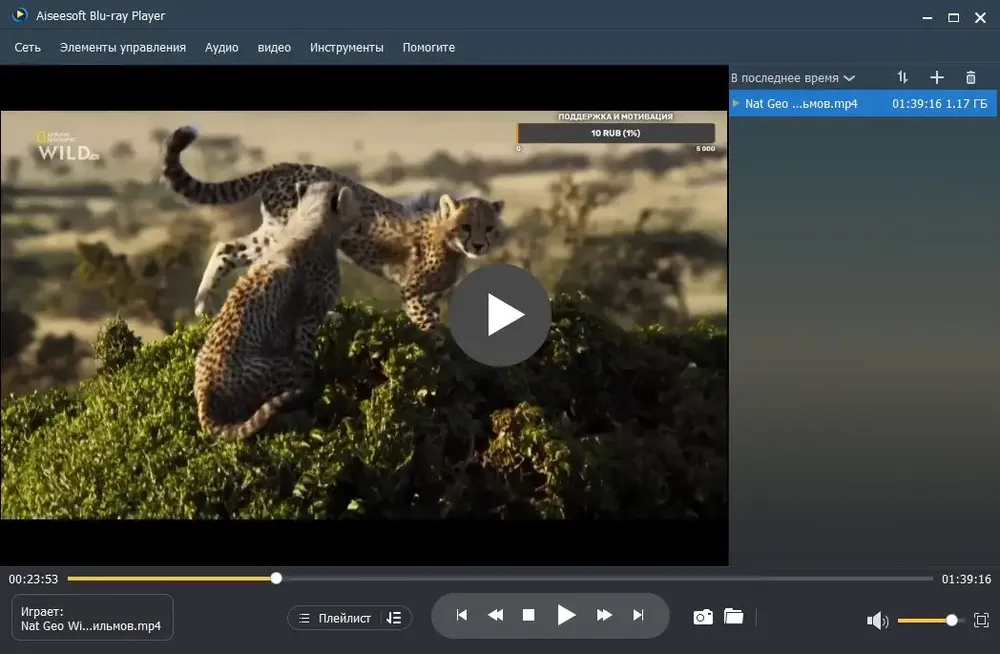This screenshot has width=1000, height=654.
Task: Skip to the previous track
Action: (462, 615)
